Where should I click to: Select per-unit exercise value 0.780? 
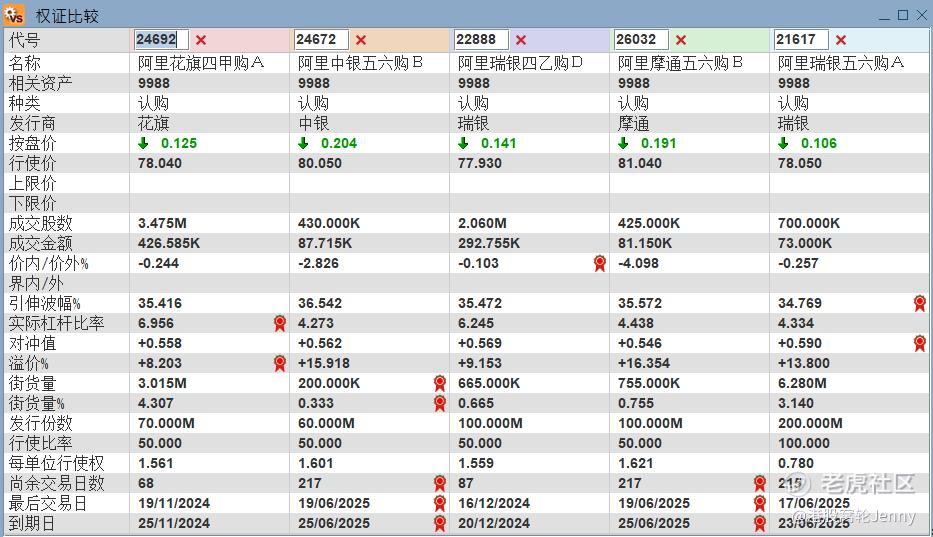796,463
